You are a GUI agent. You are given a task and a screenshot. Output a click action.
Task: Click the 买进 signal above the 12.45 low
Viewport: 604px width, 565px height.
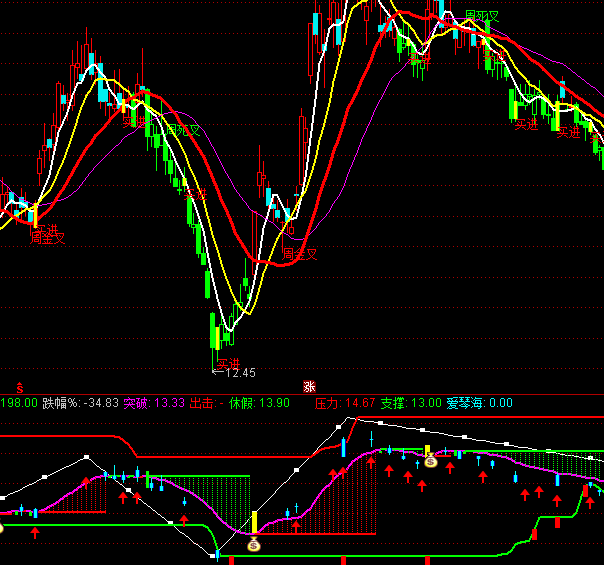pos(229,362)
